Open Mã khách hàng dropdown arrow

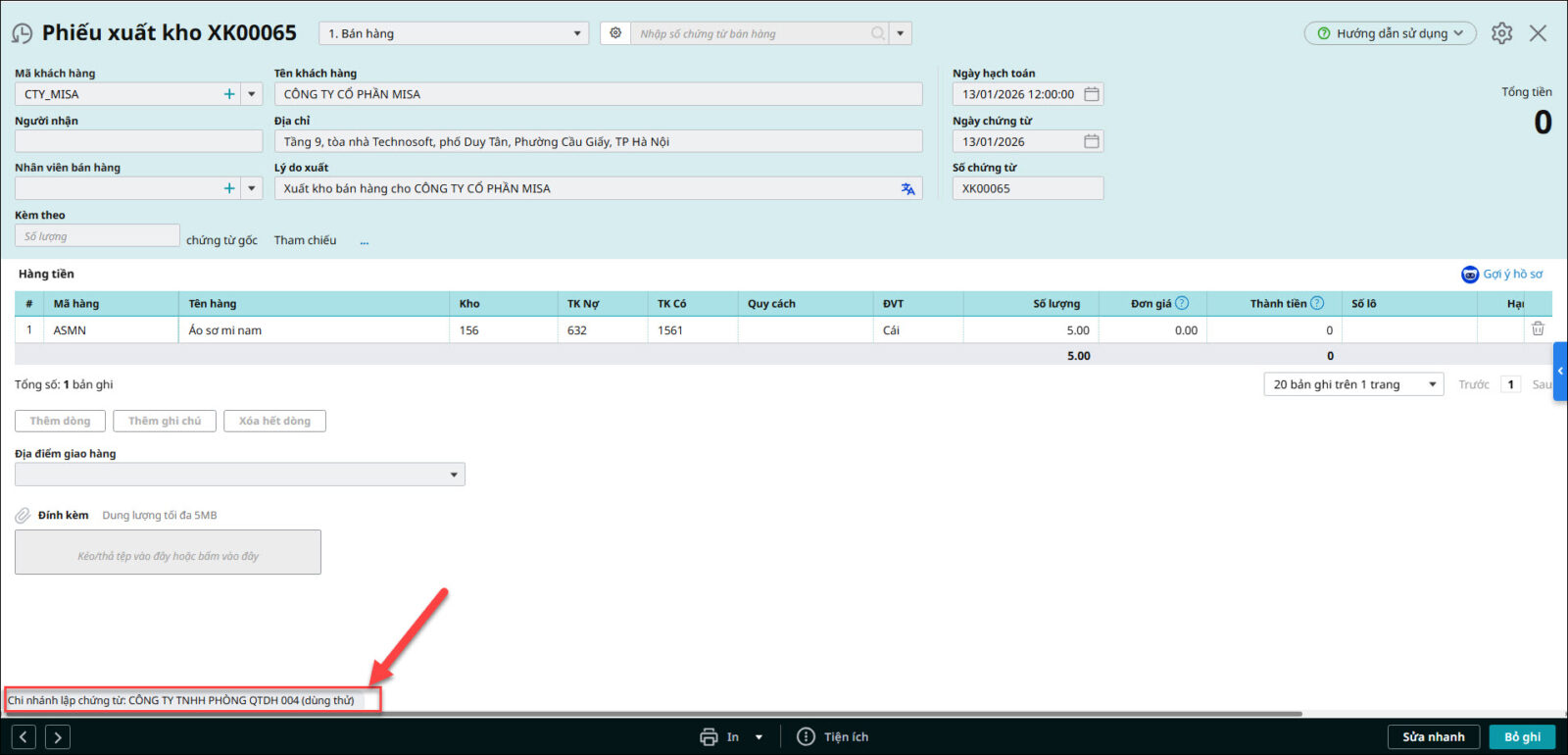pyautogui.click(x=252, y=94)
